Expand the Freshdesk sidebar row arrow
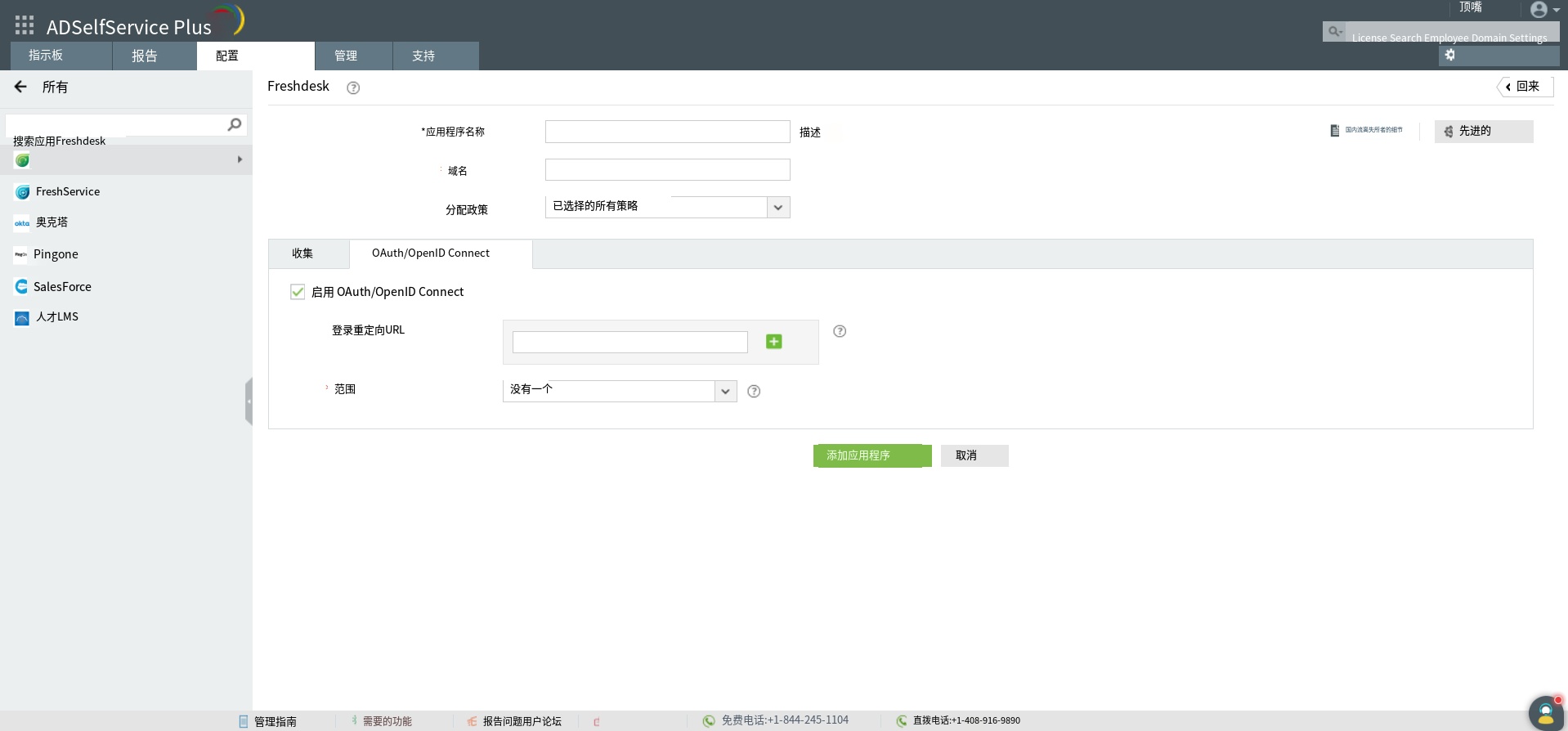The width and height of the screenshot is (1568, 731). (x=240, y=159)
